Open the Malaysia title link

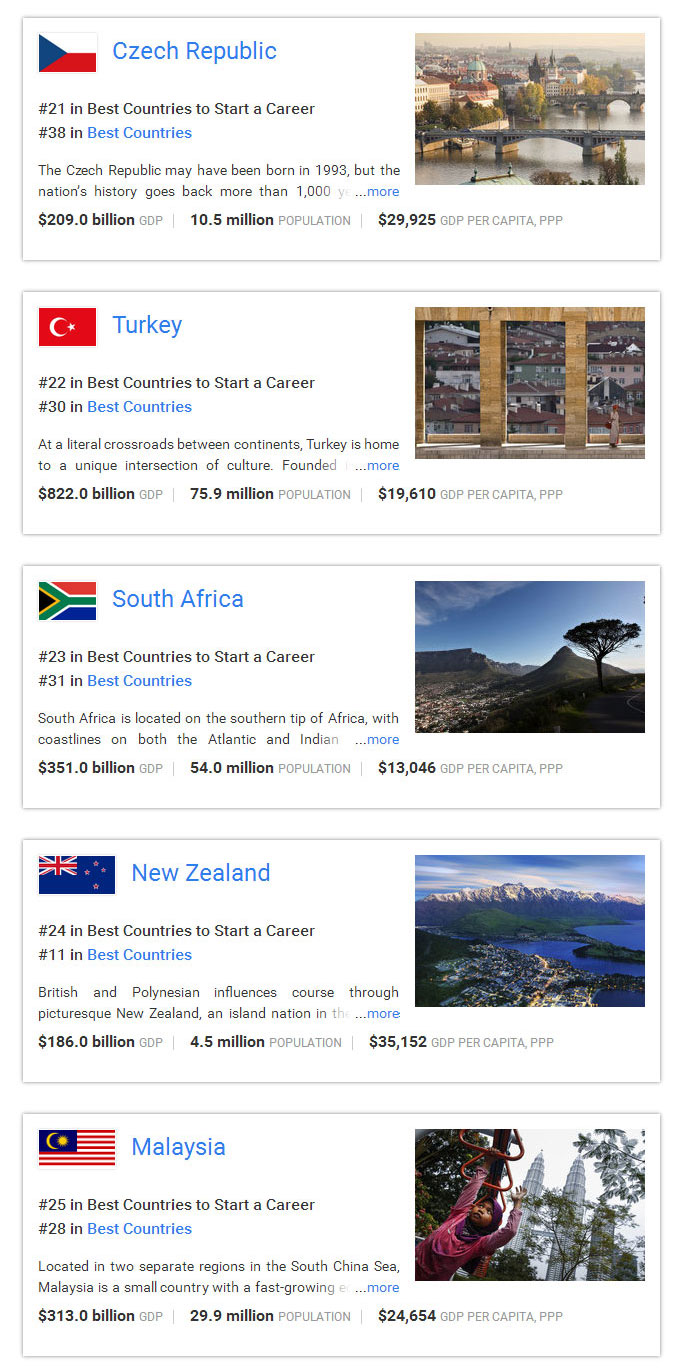[x=178, y=1147]
